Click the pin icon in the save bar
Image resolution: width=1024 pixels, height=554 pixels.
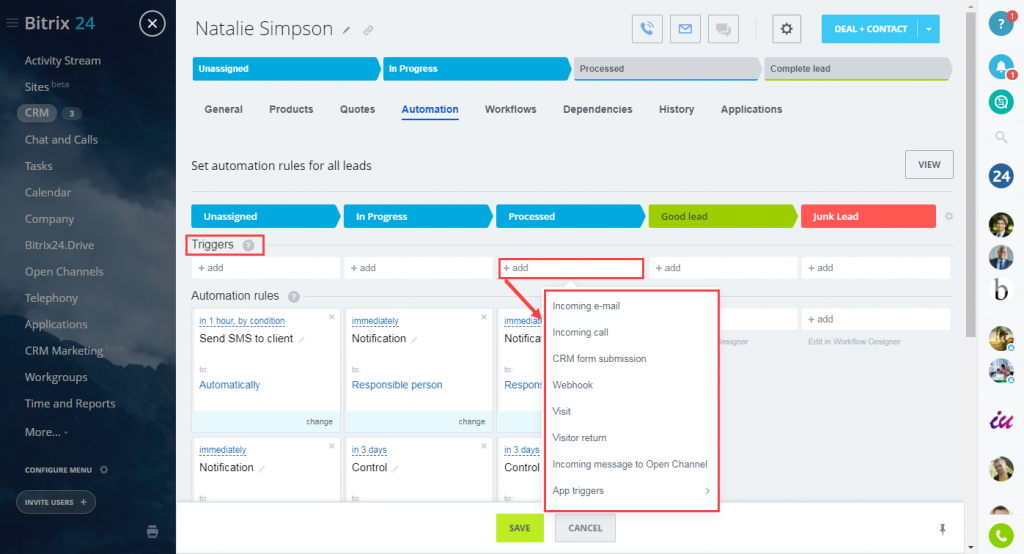[942, 529]
